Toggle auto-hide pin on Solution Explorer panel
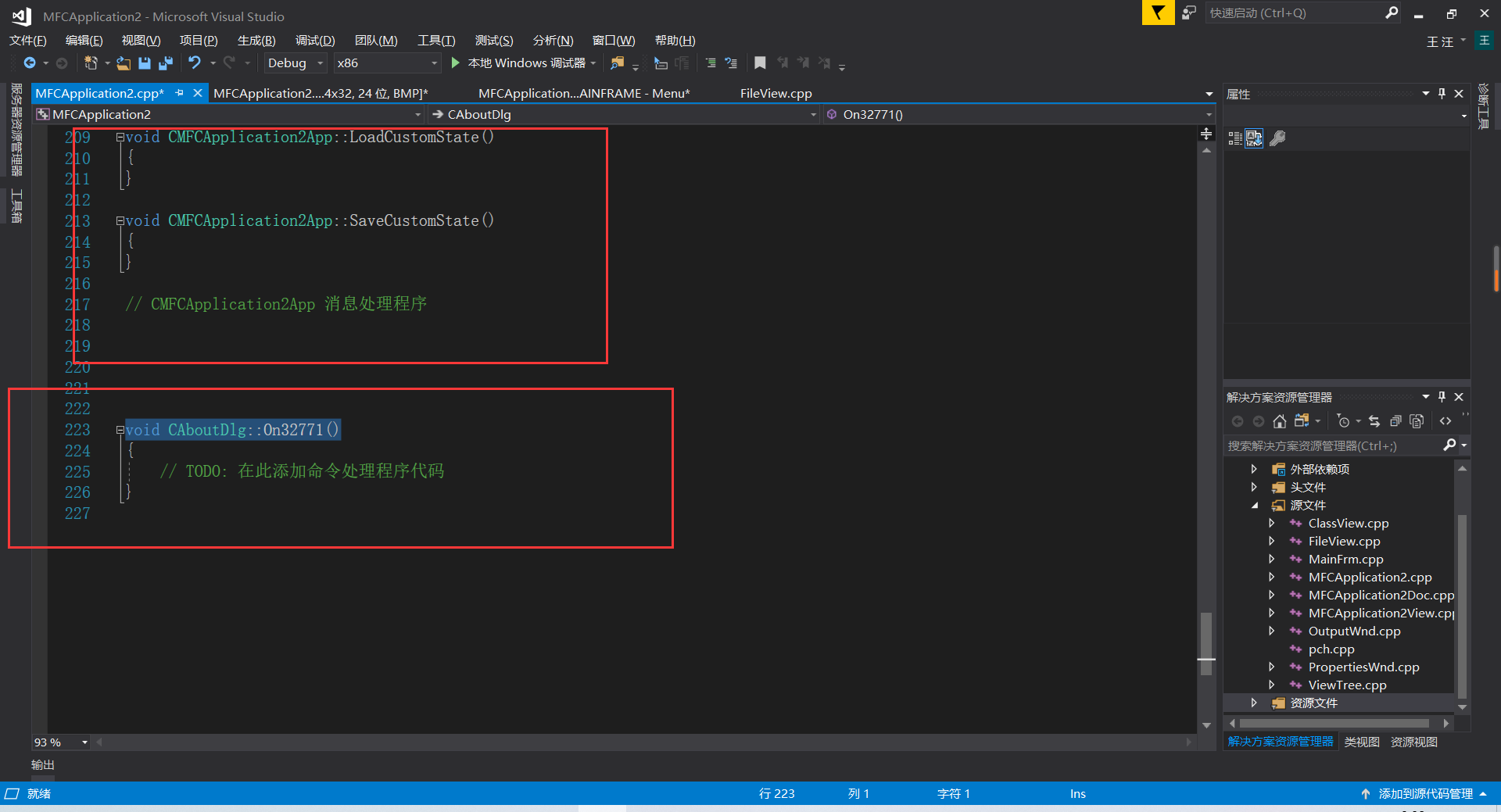1501x812 pixels. point(1442,397)
